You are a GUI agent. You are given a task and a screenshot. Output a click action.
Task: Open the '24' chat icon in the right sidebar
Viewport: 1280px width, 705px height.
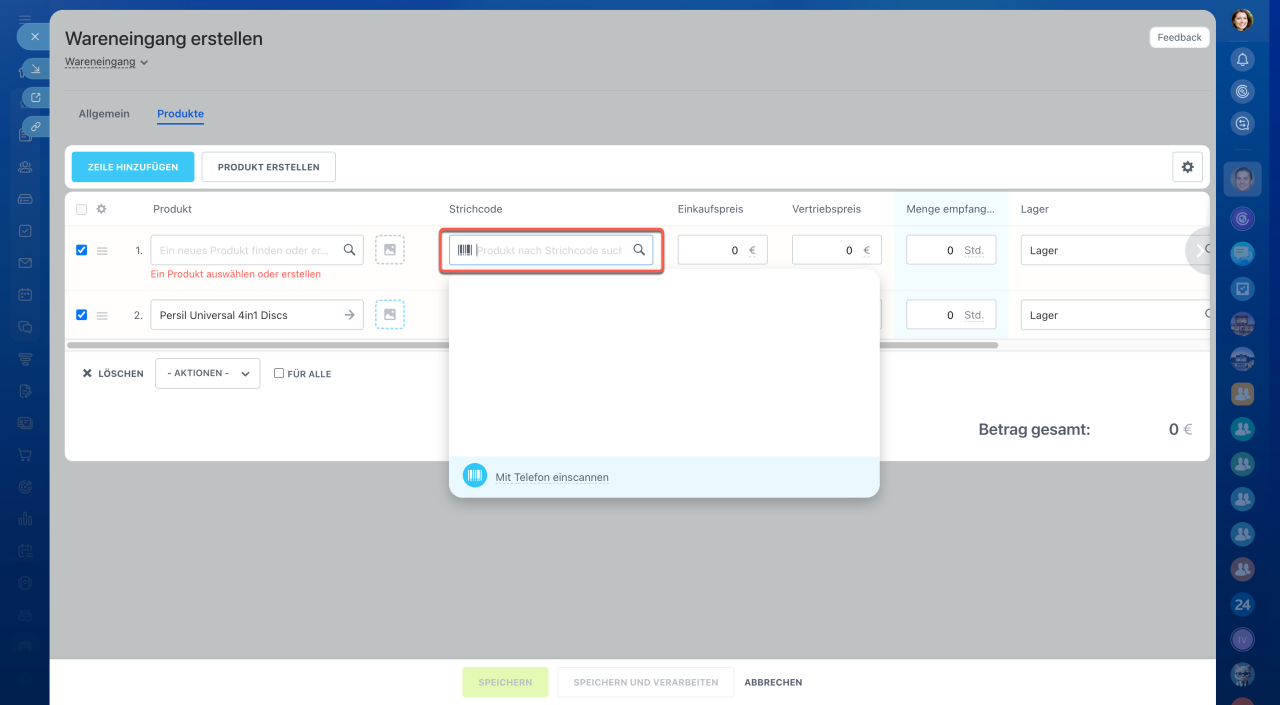pos(1242,605)
